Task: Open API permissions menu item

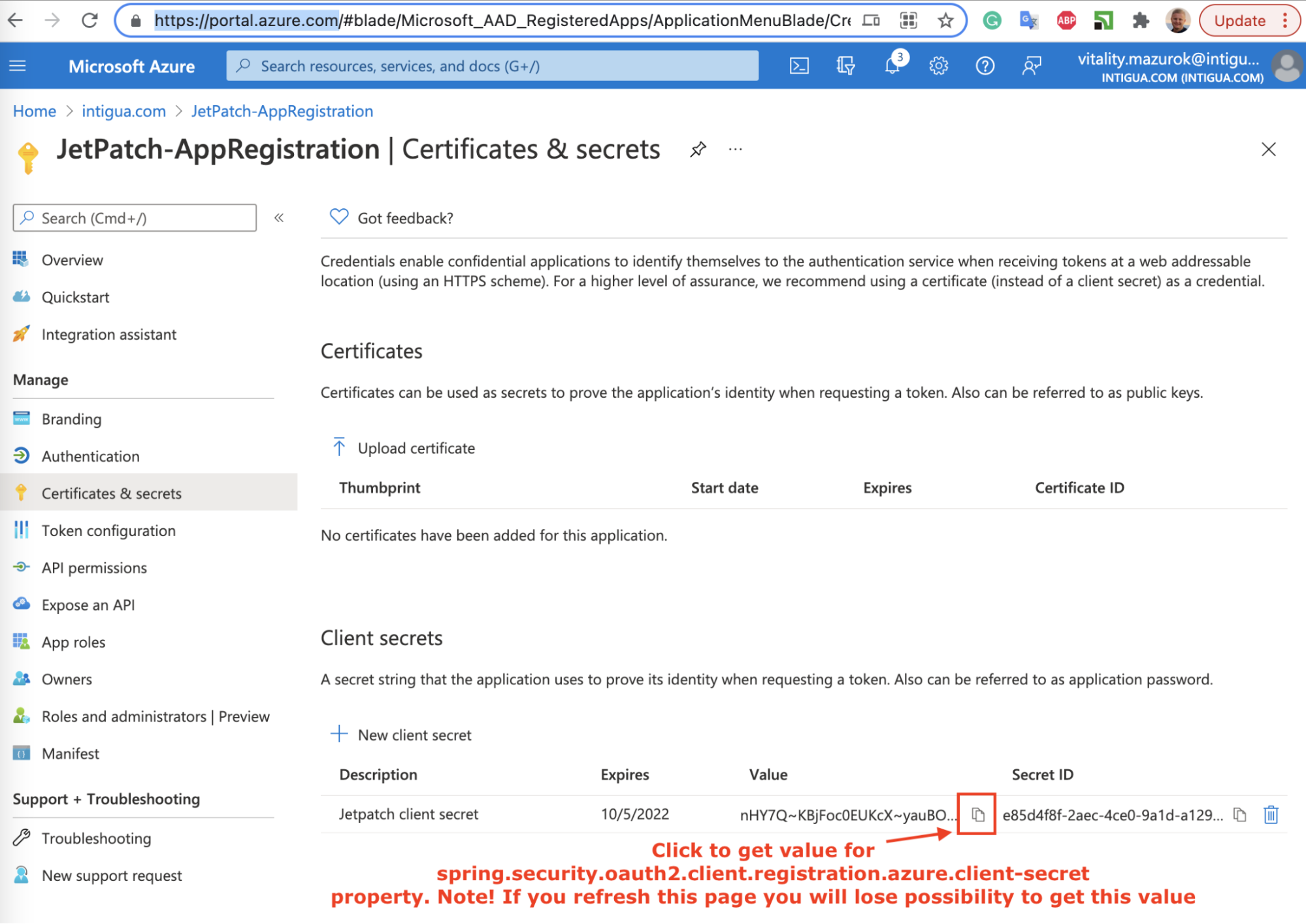Action: pyautogui.click(x=94, y=567)
